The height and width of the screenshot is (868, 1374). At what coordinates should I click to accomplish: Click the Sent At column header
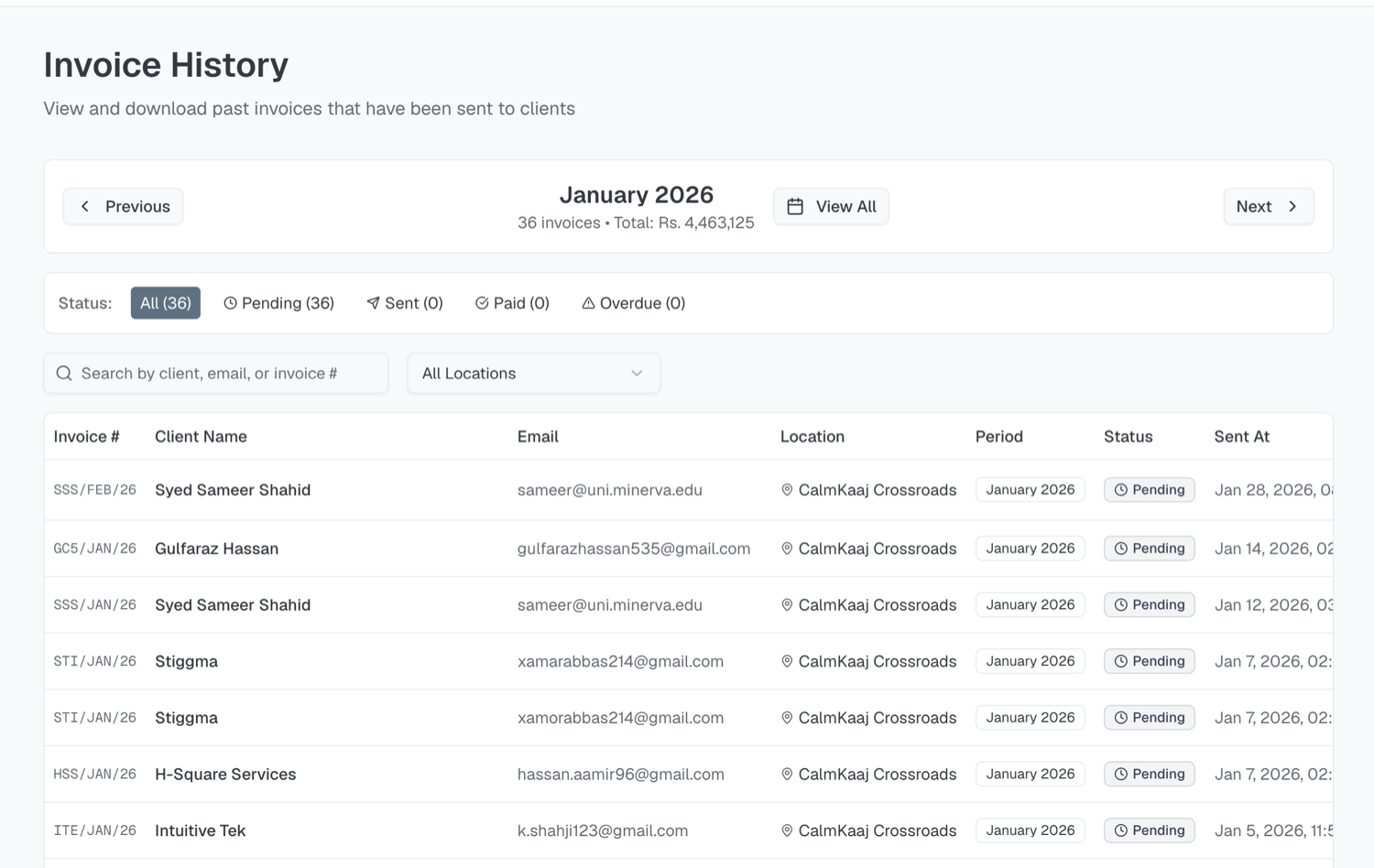click(1242, 437)
